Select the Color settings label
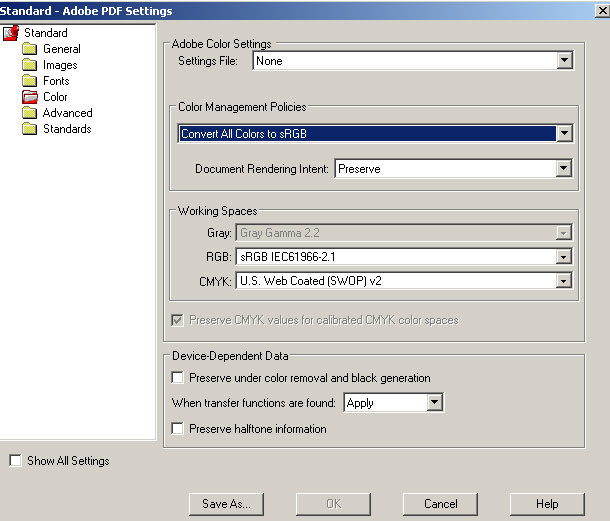Viewport: 610px width, 521px height. click(x=55, y=97)
